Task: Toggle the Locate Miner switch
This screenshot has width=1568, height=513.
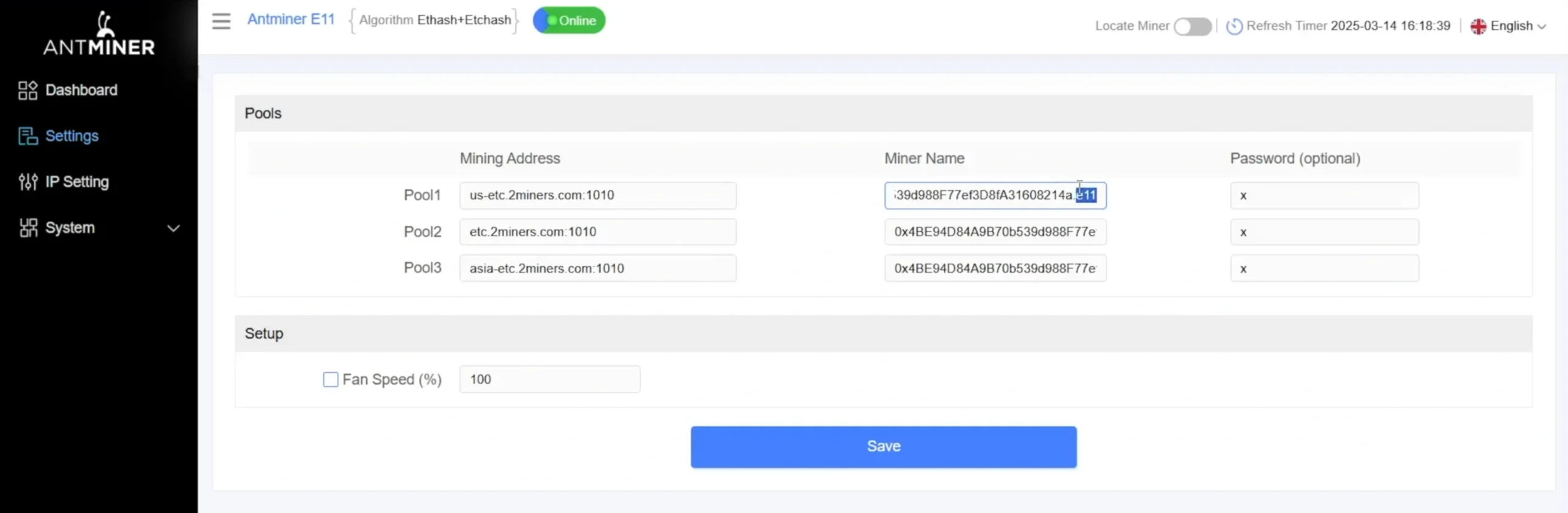Action: tap(1192, 26)
